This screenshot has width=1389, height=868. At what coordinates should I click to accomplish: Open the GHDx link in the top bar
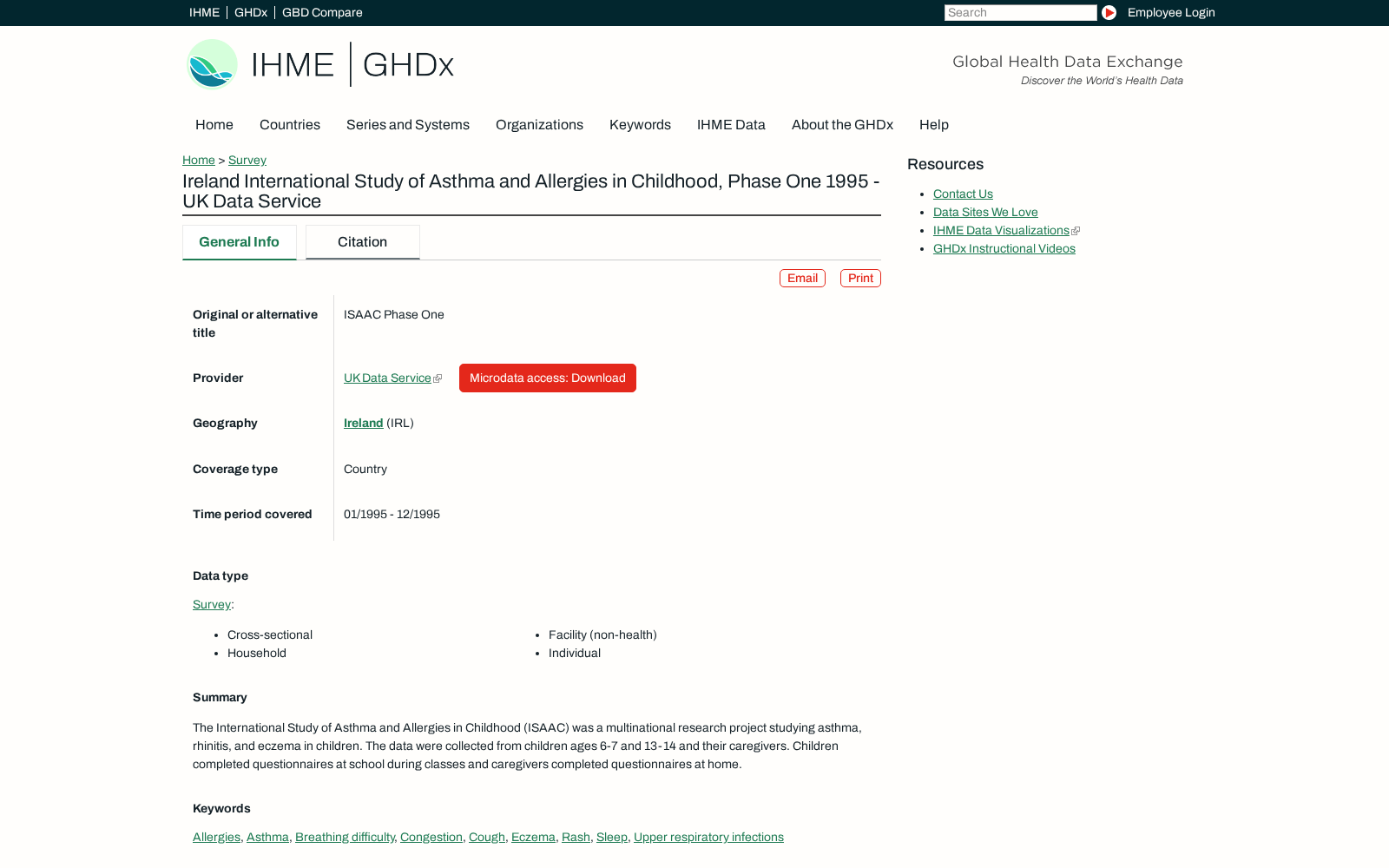[x=251, y=12]
